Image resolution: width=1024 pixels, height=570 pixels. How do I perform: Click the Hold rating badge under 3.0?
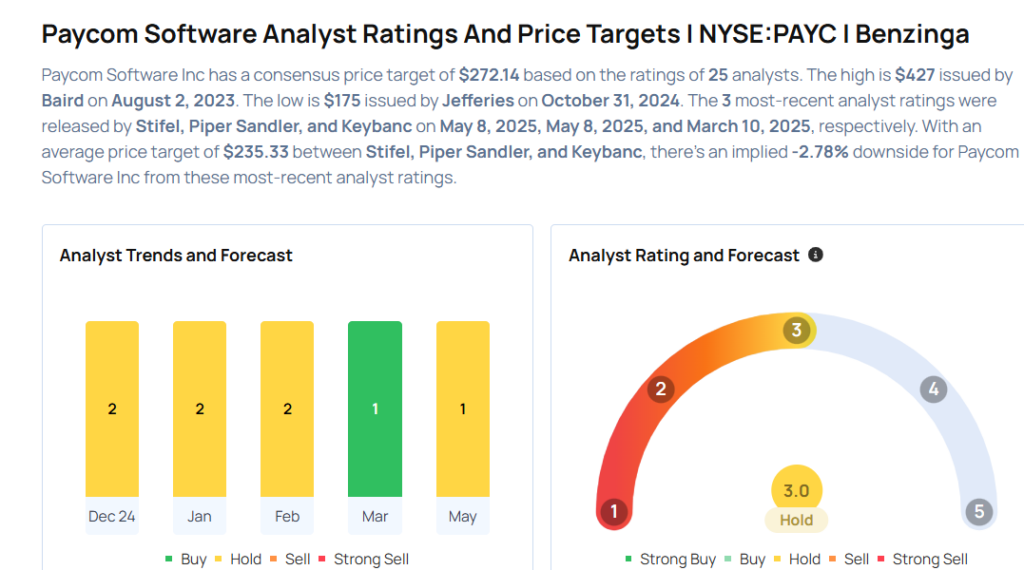(x=797, y=520)
